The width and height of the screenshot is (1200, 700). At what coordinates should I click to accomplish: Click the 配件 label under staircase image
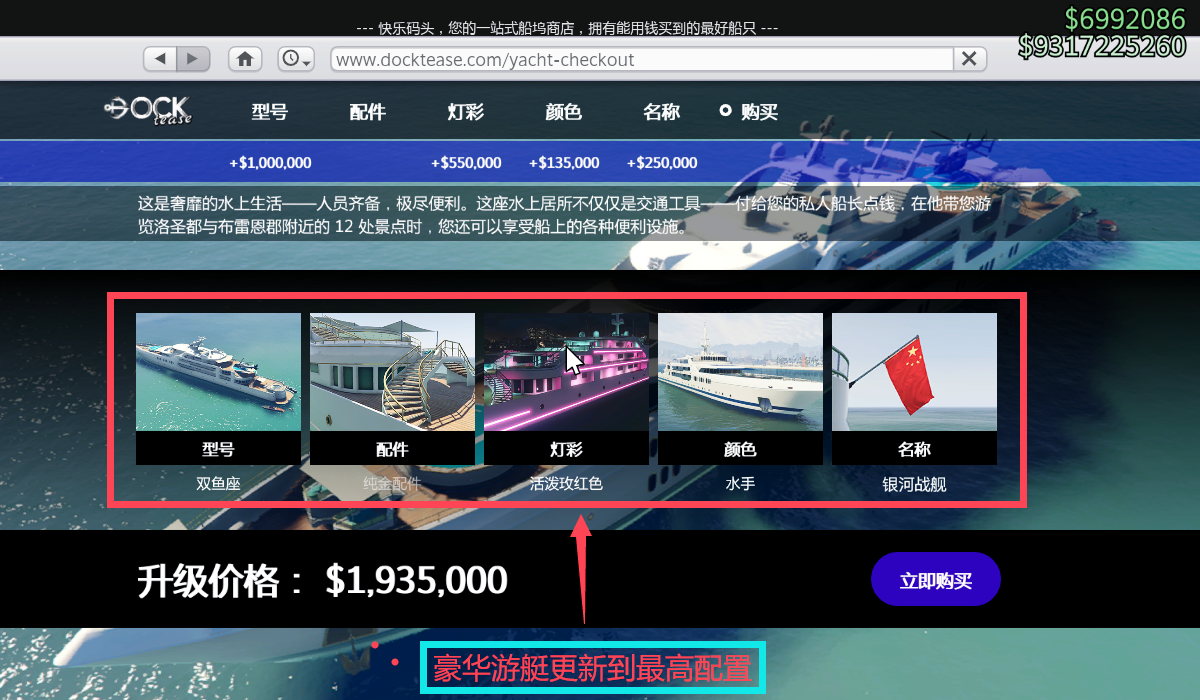pos(392,449)
